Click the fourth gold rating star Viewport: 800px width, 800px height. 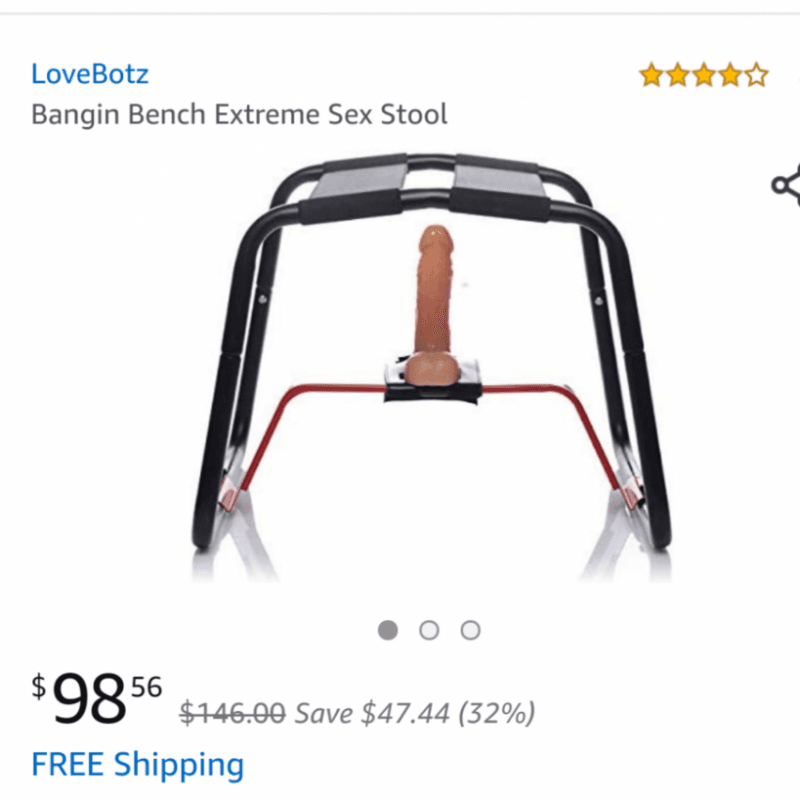pyautogui.click(x=730, y=75)
